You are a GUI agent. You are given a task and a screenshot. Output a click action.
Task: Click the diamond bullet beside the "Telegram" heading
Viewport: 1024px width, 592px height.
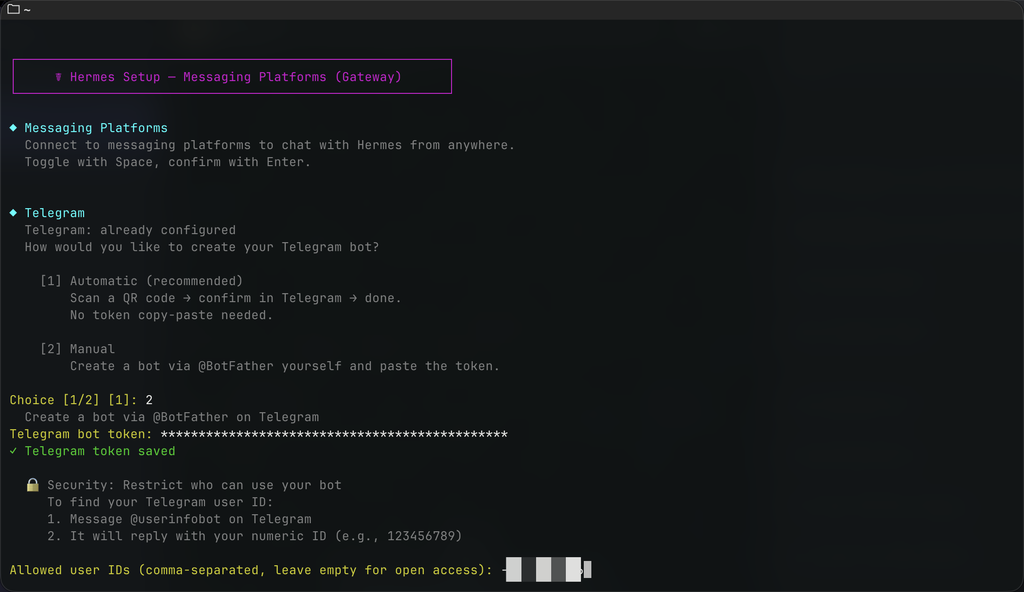13,212
